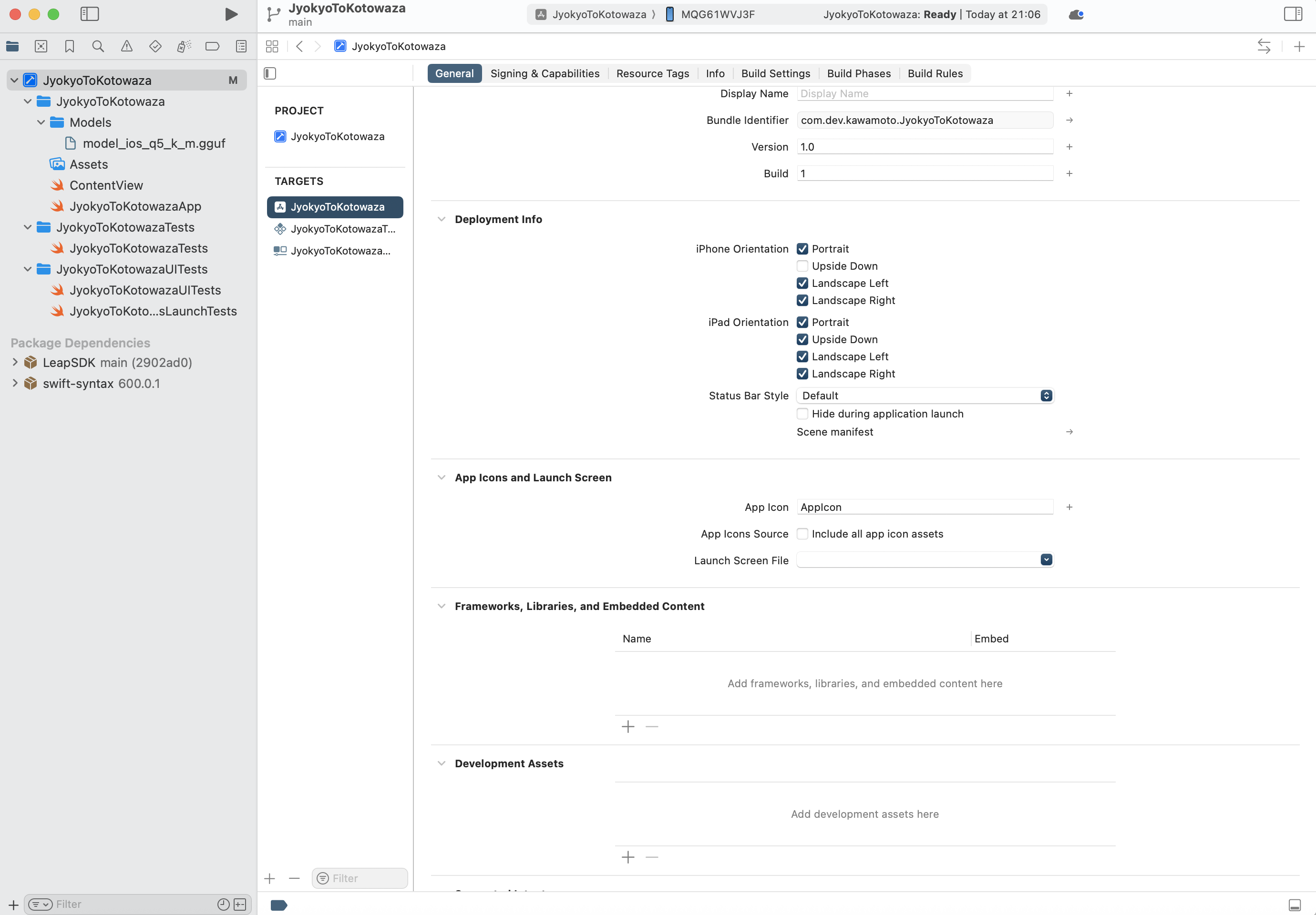This screenshot has height=915, width=1316.
Task: Show the Breakpoint navigator icon
Action: click(x=212, y=46)
